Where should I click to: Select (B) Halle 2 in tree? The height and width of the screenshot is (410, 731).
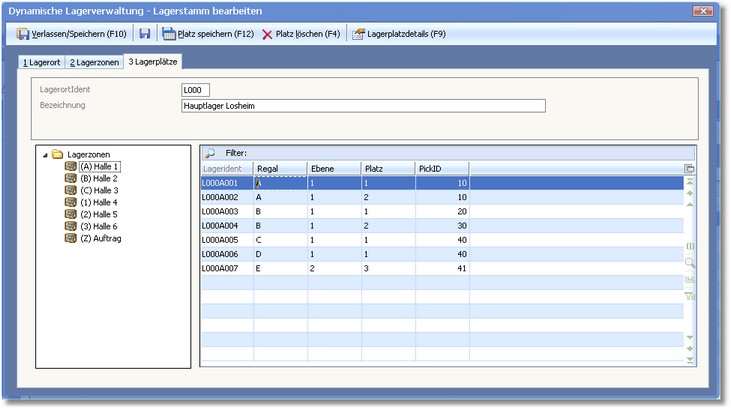coord(98,178)
